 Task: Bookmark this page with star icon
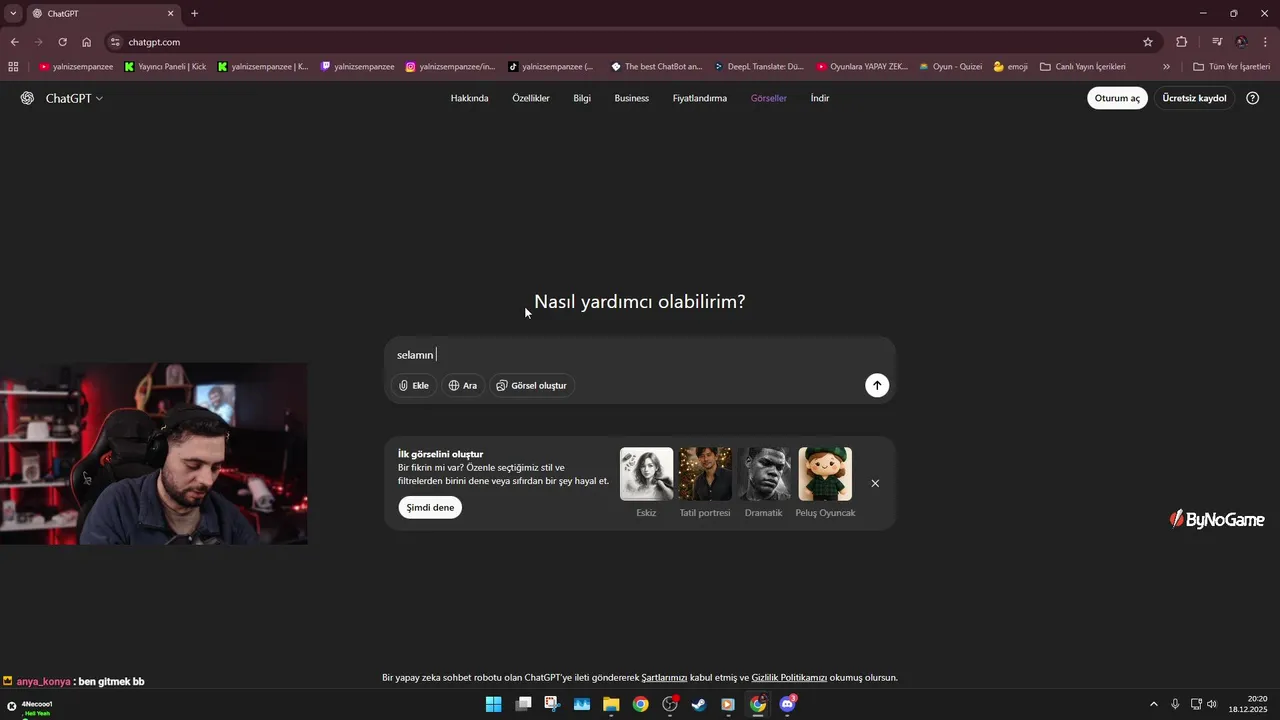coord(1148,42)
